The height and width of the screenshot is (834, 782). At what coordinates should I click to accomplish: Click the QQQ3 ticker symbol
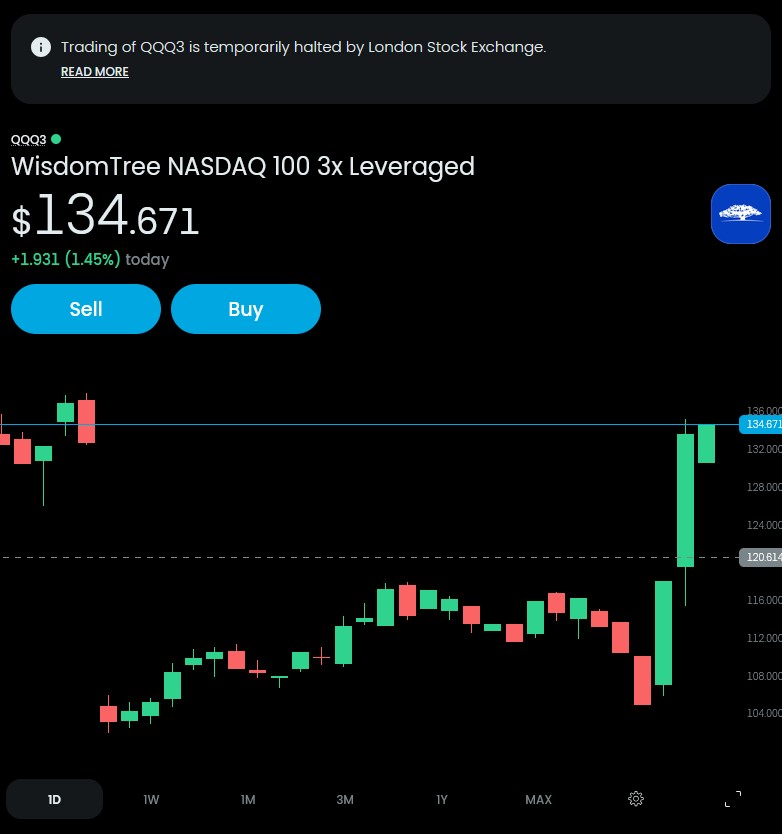(29, 139)
